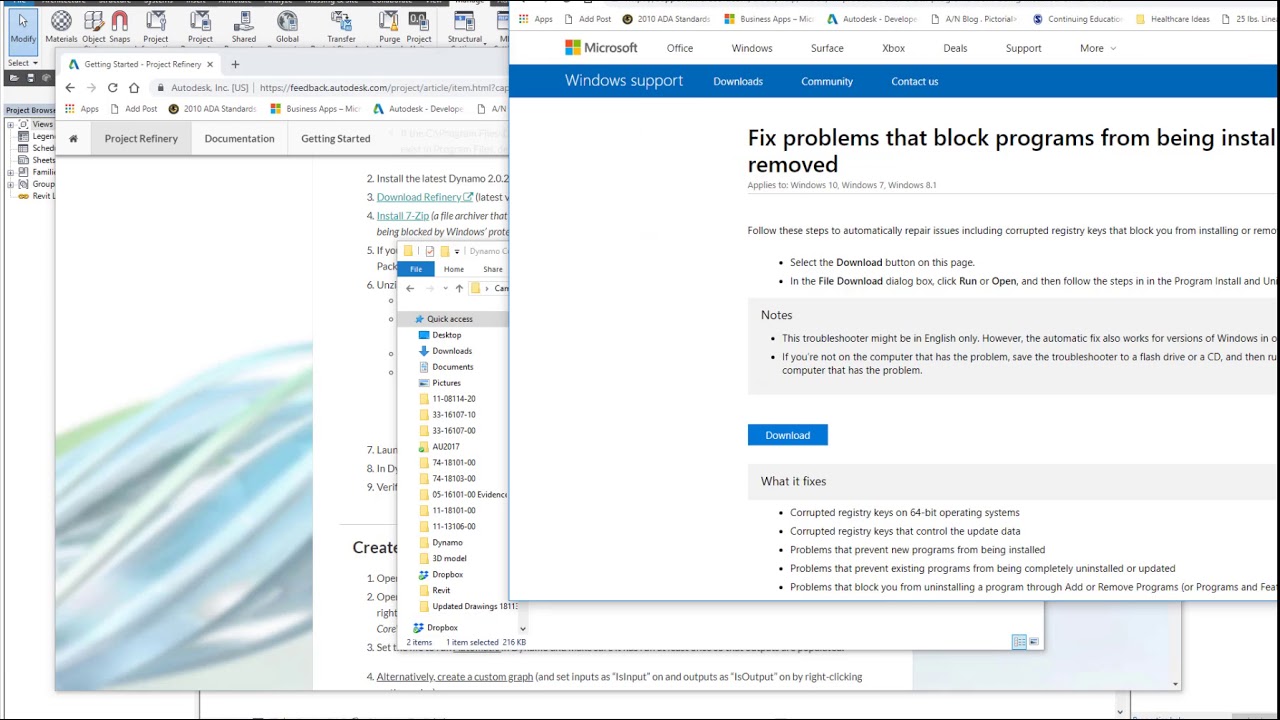Open Shared Parameters in Revit ribbon
Screen dimensions: 1280x720
(x=244, y=27)
